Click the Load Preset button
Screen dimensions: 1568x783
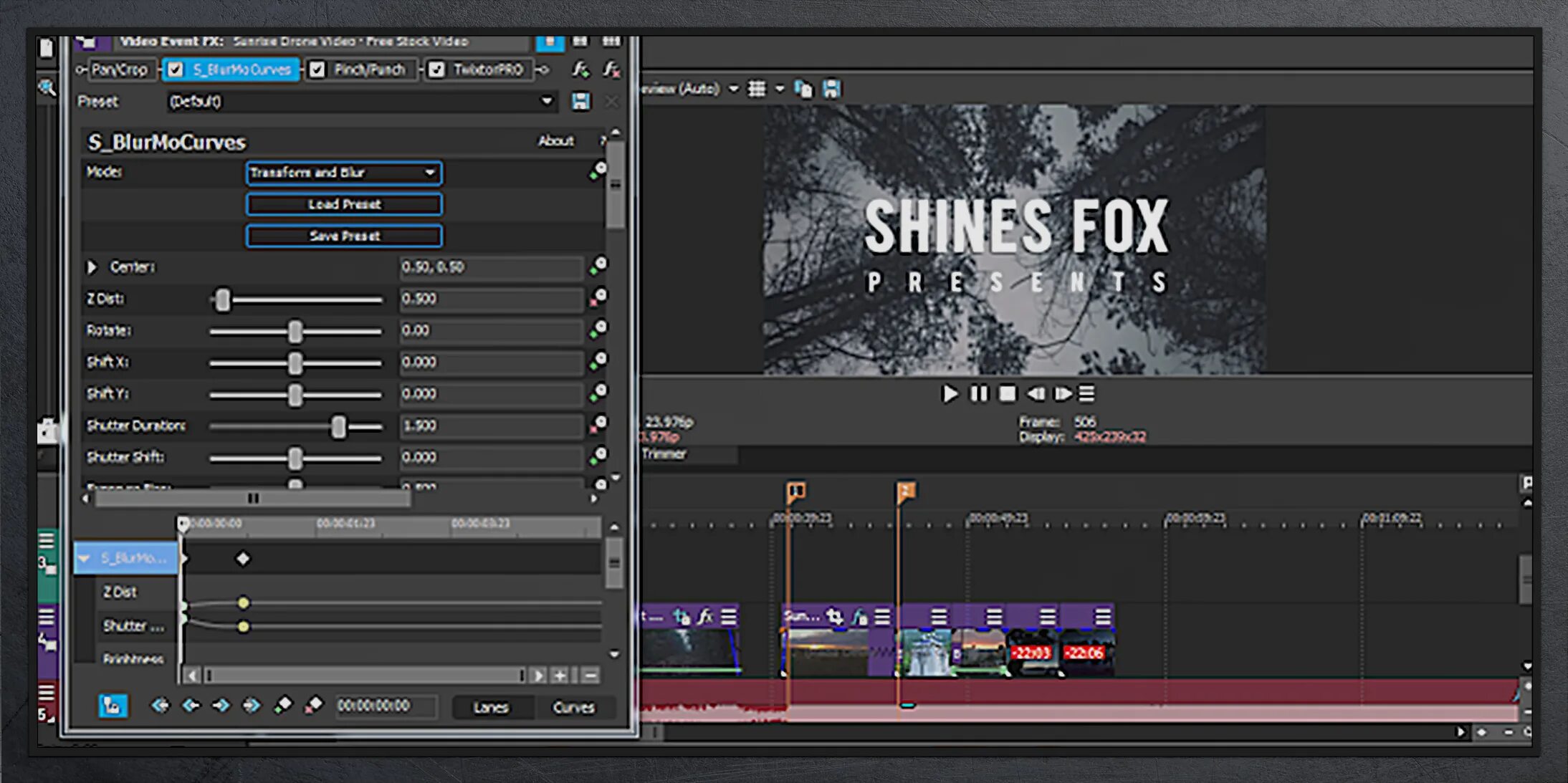pyautogui.click(x=344, y=204)
